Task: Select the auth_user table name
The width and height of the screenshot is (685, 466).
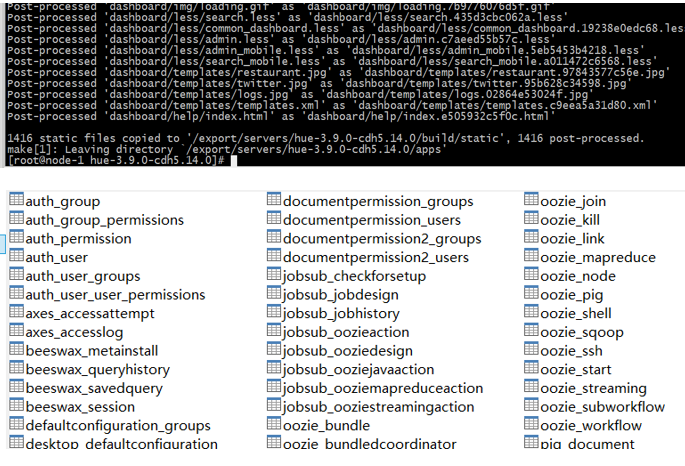Action: point(57,258)
